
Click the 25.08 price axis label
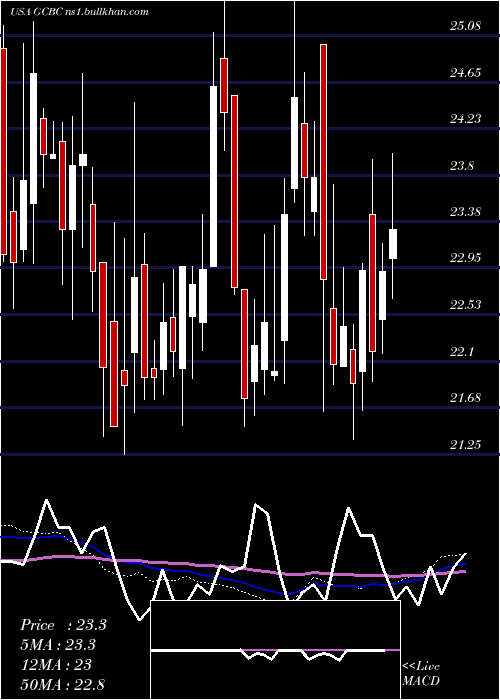click(465, 26)
